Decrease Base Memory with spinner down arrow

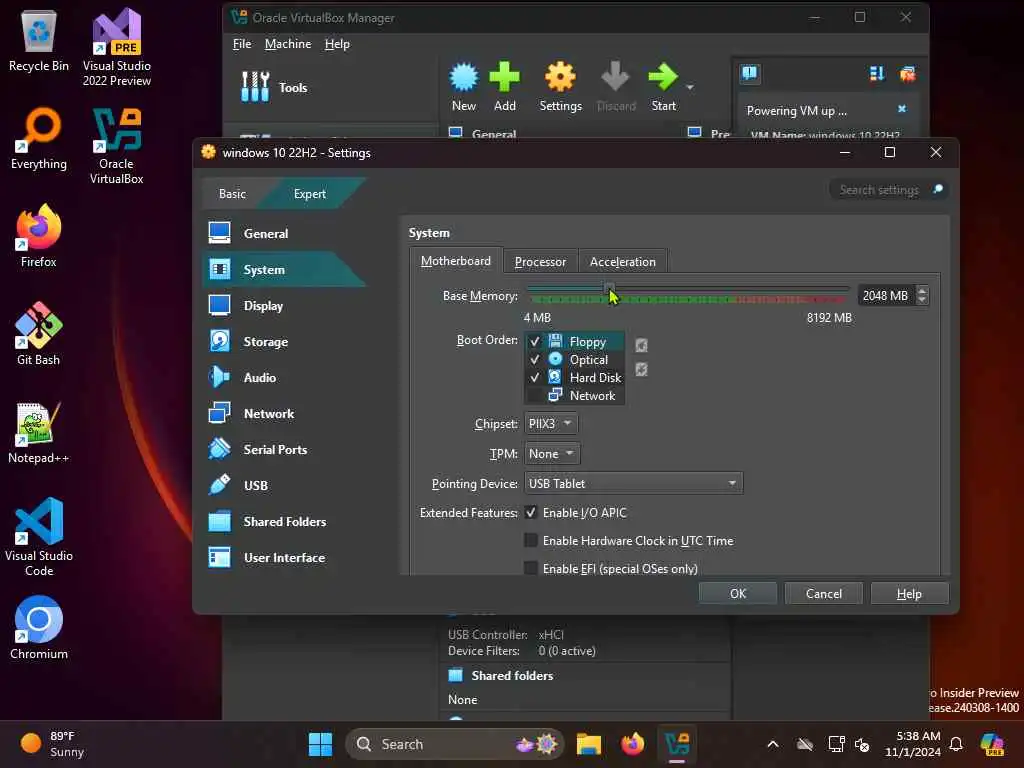[921, 300]
